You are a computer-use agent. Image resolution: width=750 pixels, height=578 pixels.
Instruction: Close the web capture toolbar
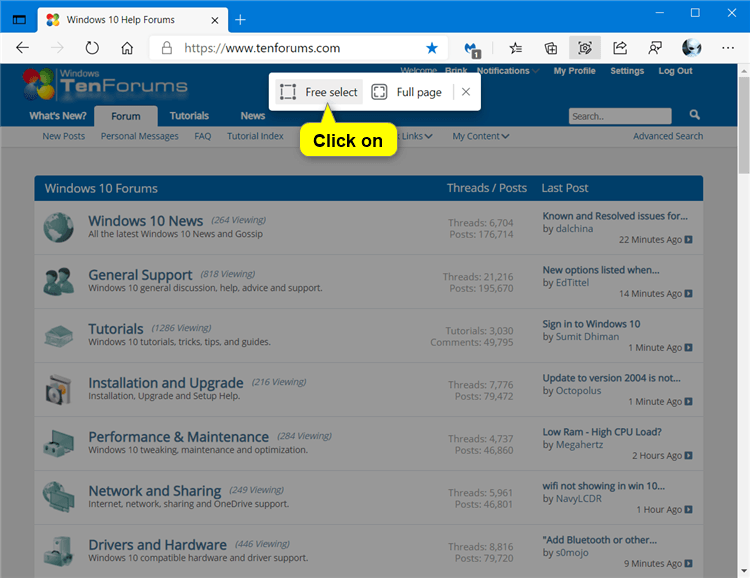466,91
